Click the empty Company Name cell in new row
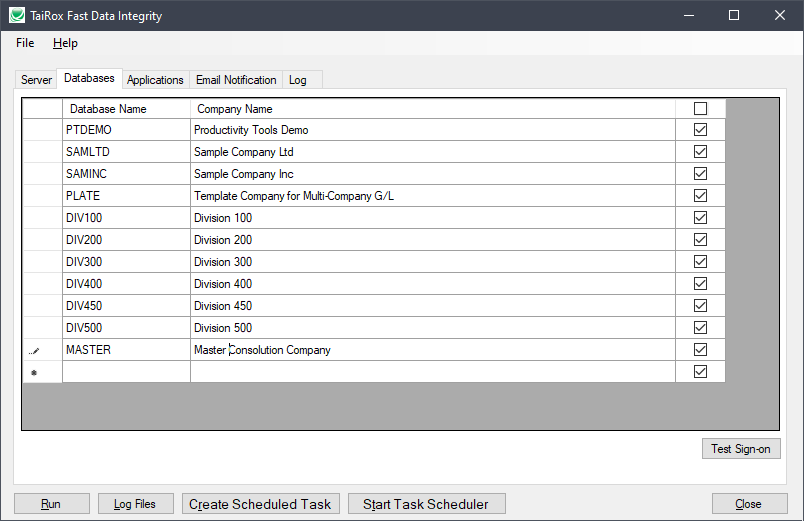 pyautogui.click(x=433, y=372)
